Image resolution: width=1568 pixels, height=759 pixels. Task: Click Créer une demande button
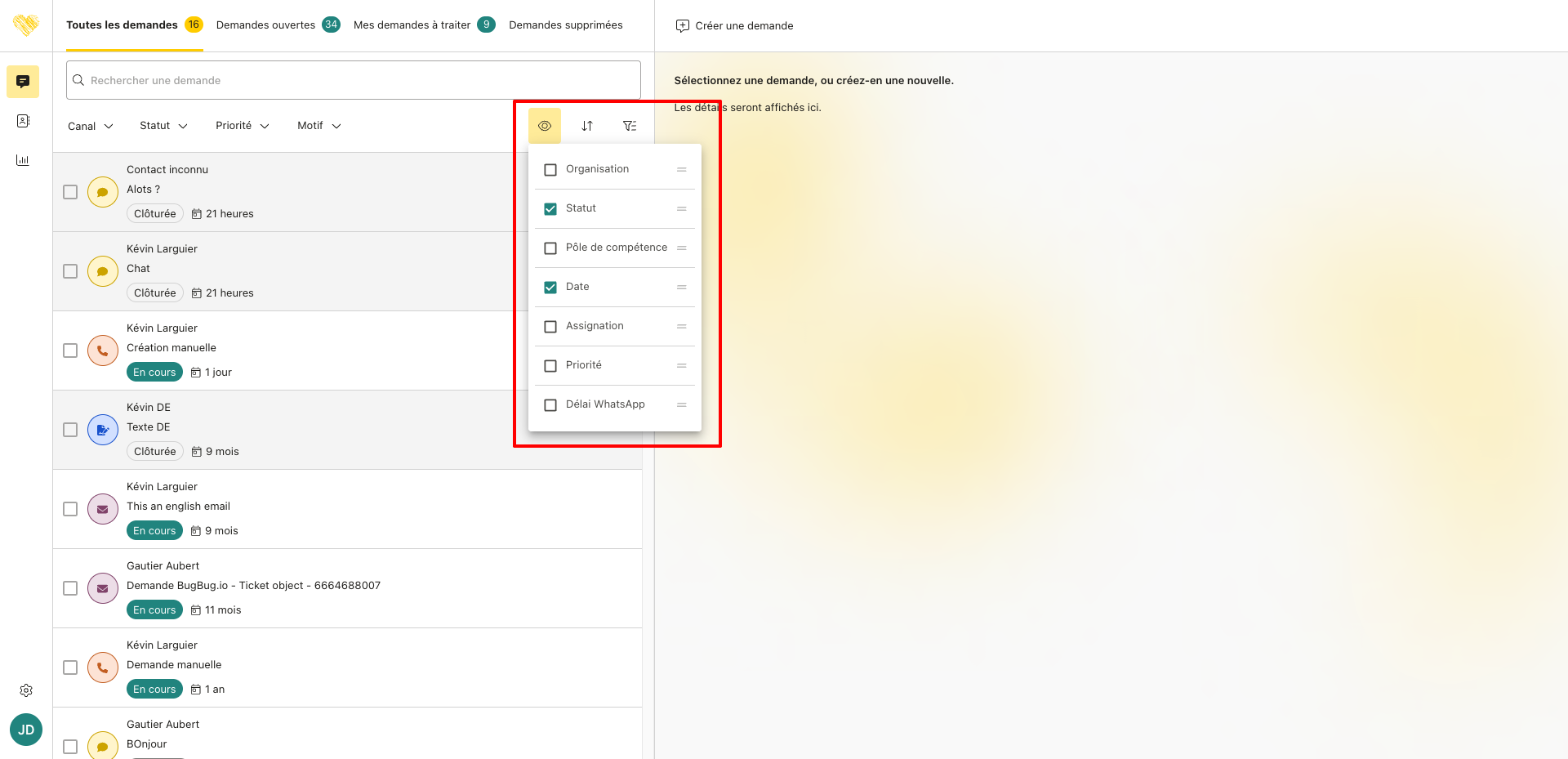734,26
